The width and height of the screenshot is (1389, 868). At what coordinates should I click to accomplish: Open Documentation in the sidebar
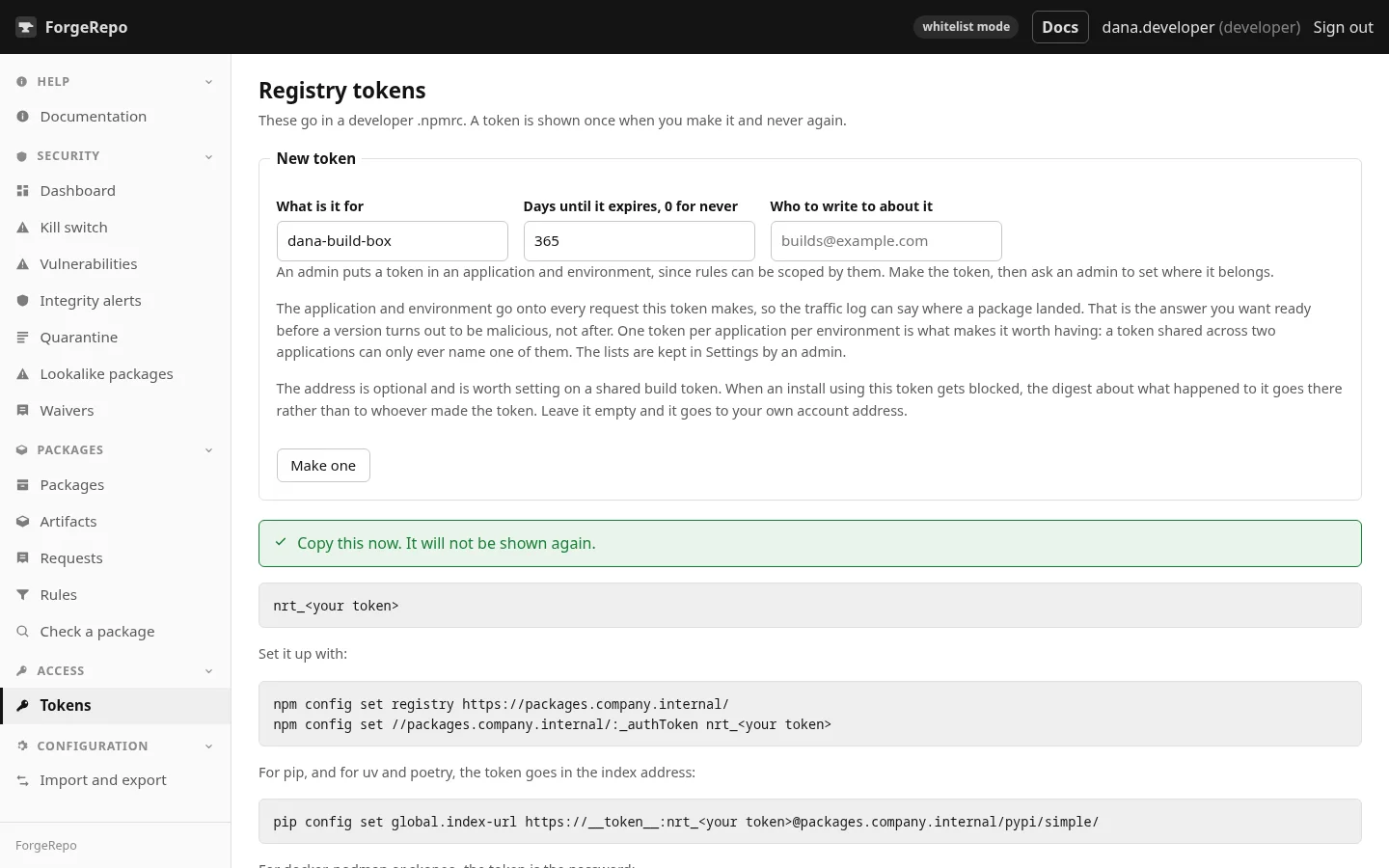[116, 117]
